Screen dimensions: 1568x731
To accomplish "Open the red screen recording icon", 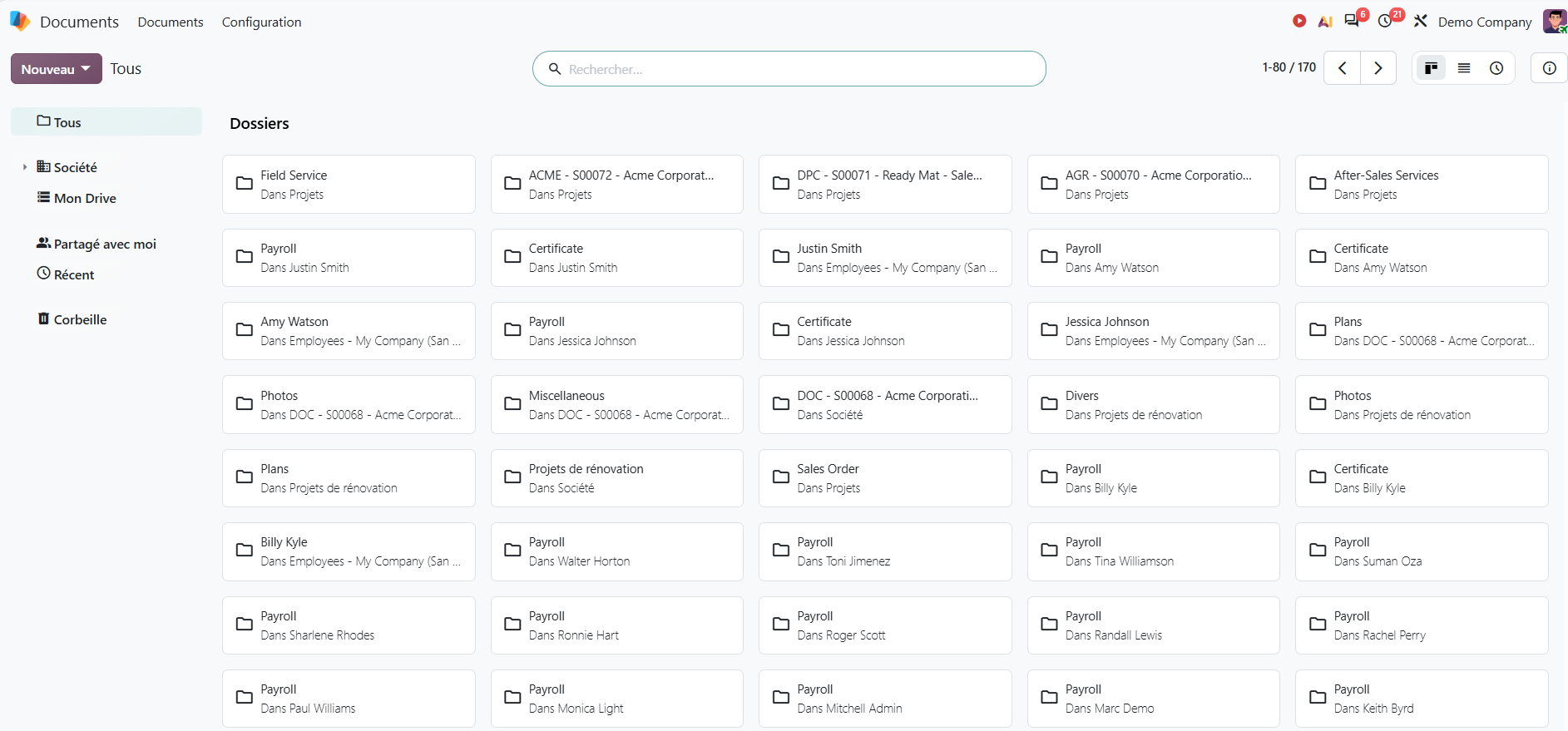I will pos(1299,21).
